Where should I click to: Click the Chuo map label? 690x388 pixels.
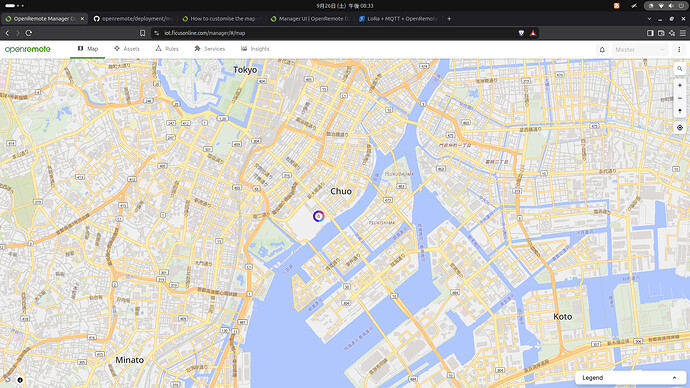point(341,191)
